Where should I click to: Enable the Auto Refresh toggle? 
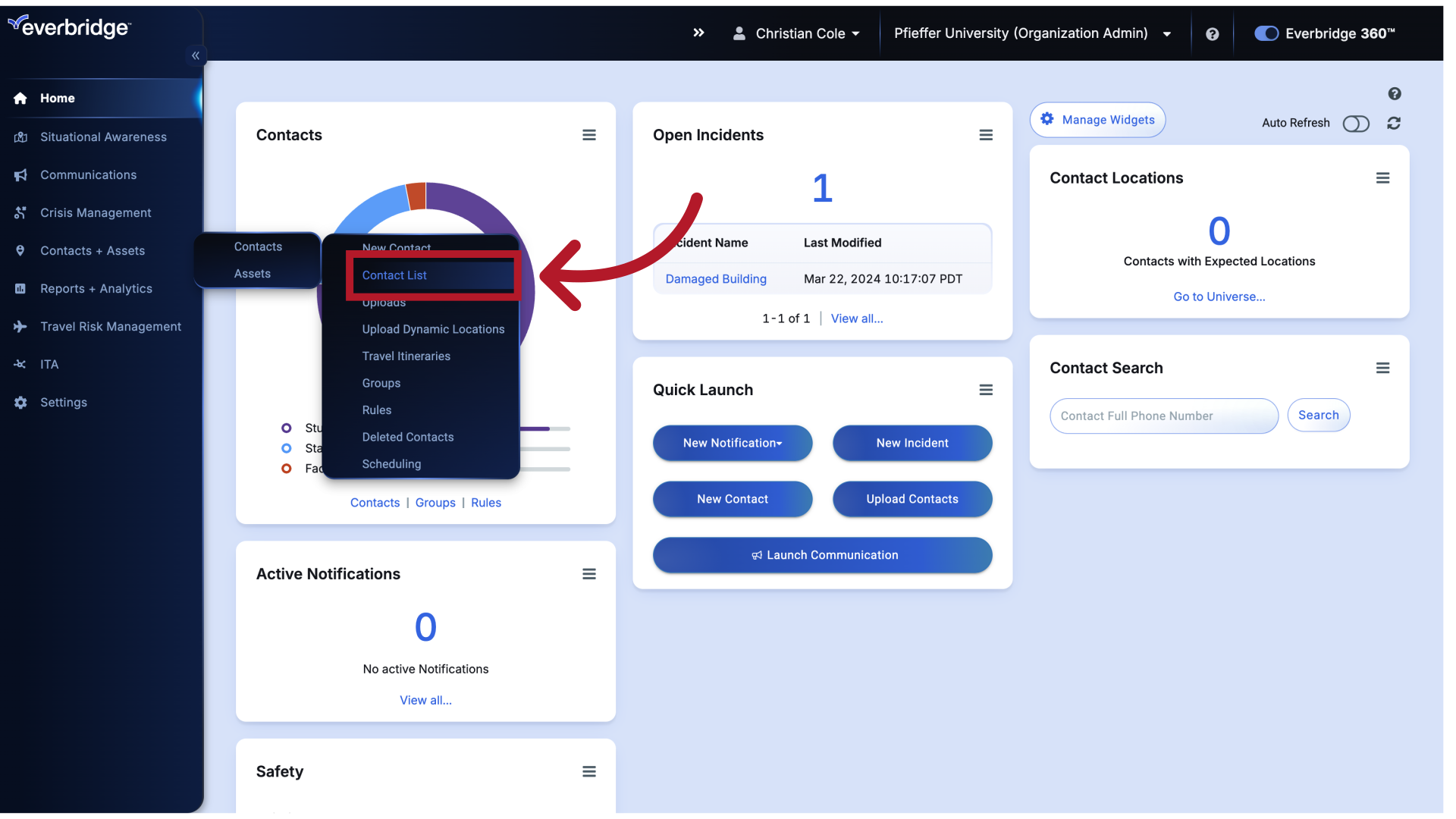point(1355,124)
